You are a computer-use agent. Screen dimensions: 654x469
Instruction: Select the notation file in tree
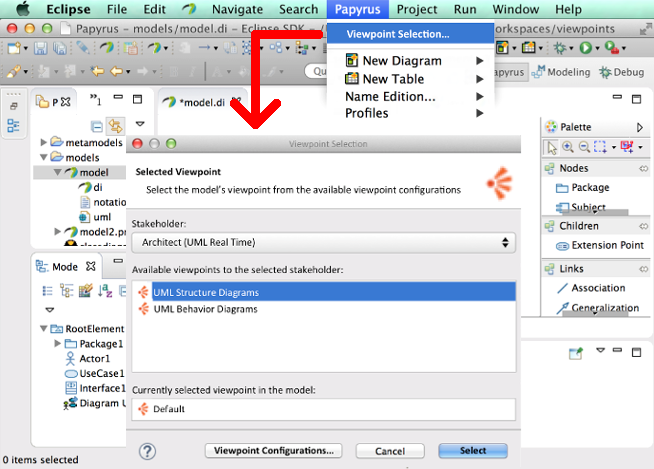pyautogui.click(x=103, y=202)
